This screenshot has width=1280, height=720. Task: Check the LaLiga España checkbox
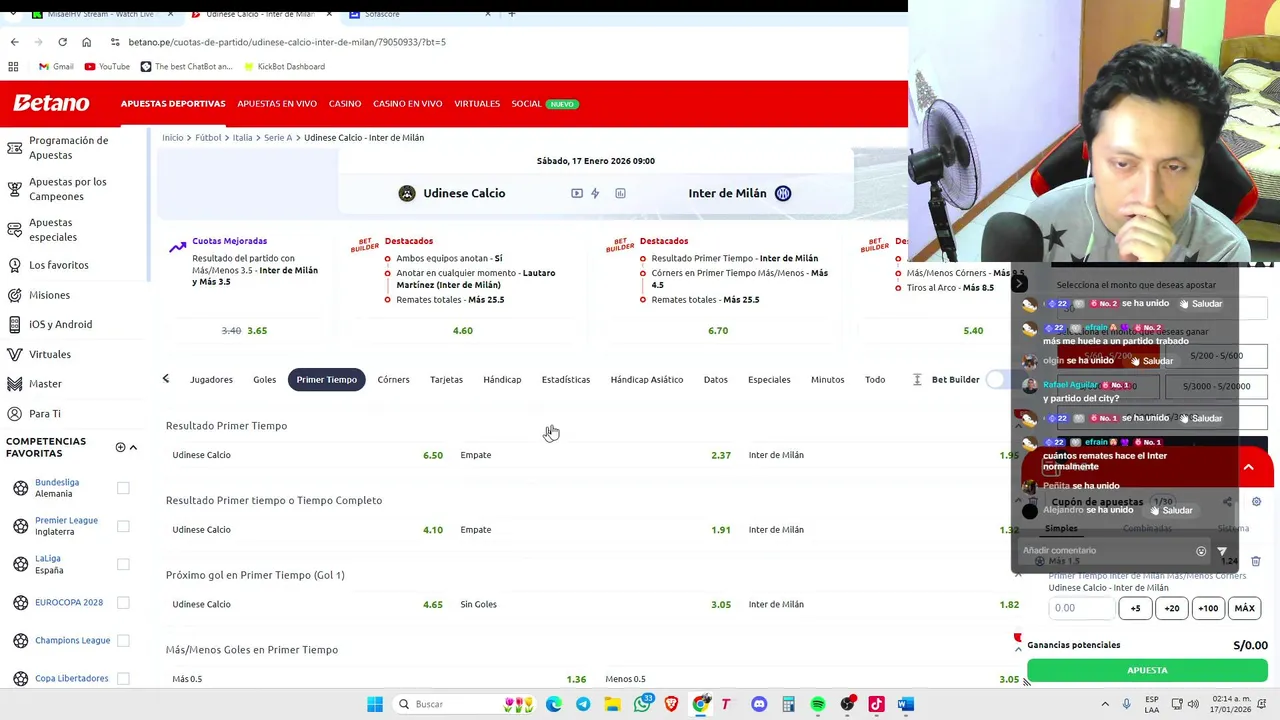[123, 564]
